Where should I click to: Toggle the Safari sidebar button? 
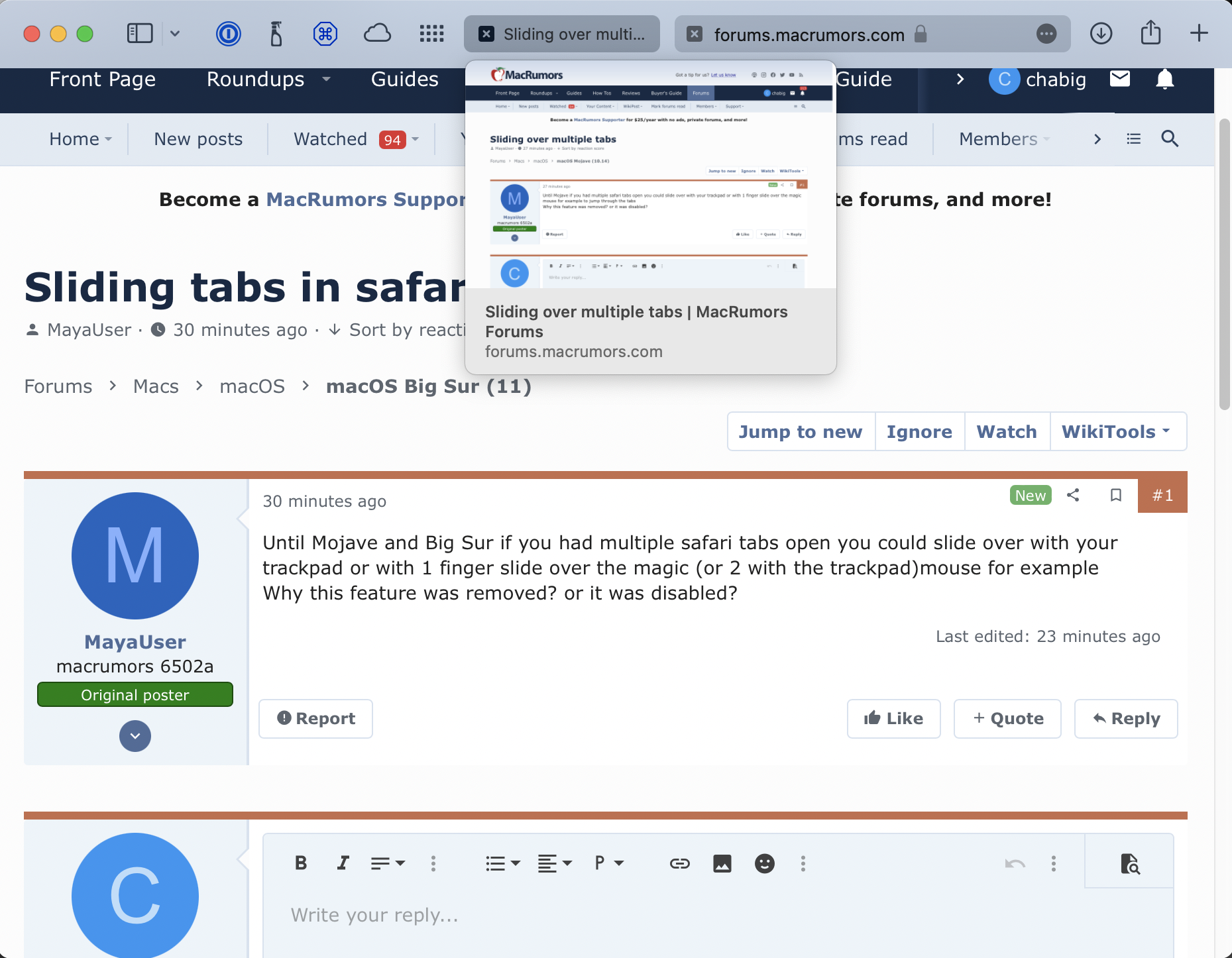[x=140, y=34]
